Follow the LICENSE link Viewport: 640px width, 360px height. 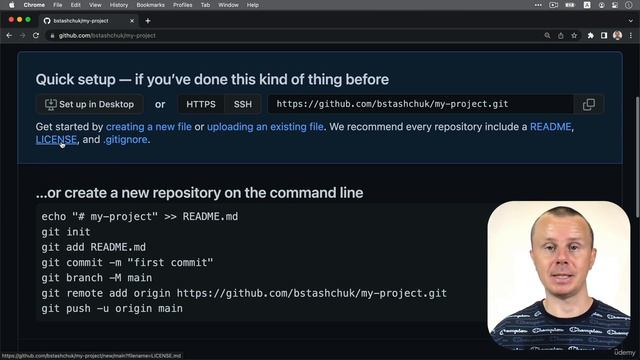coord(56,140)
